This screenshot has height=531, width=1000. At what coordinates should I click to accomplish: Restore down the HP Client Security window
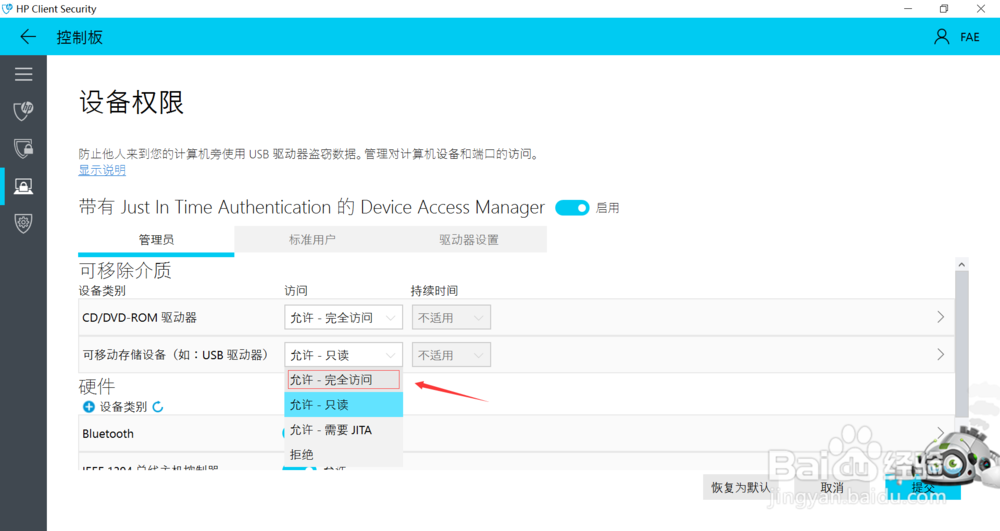point(944,9)
